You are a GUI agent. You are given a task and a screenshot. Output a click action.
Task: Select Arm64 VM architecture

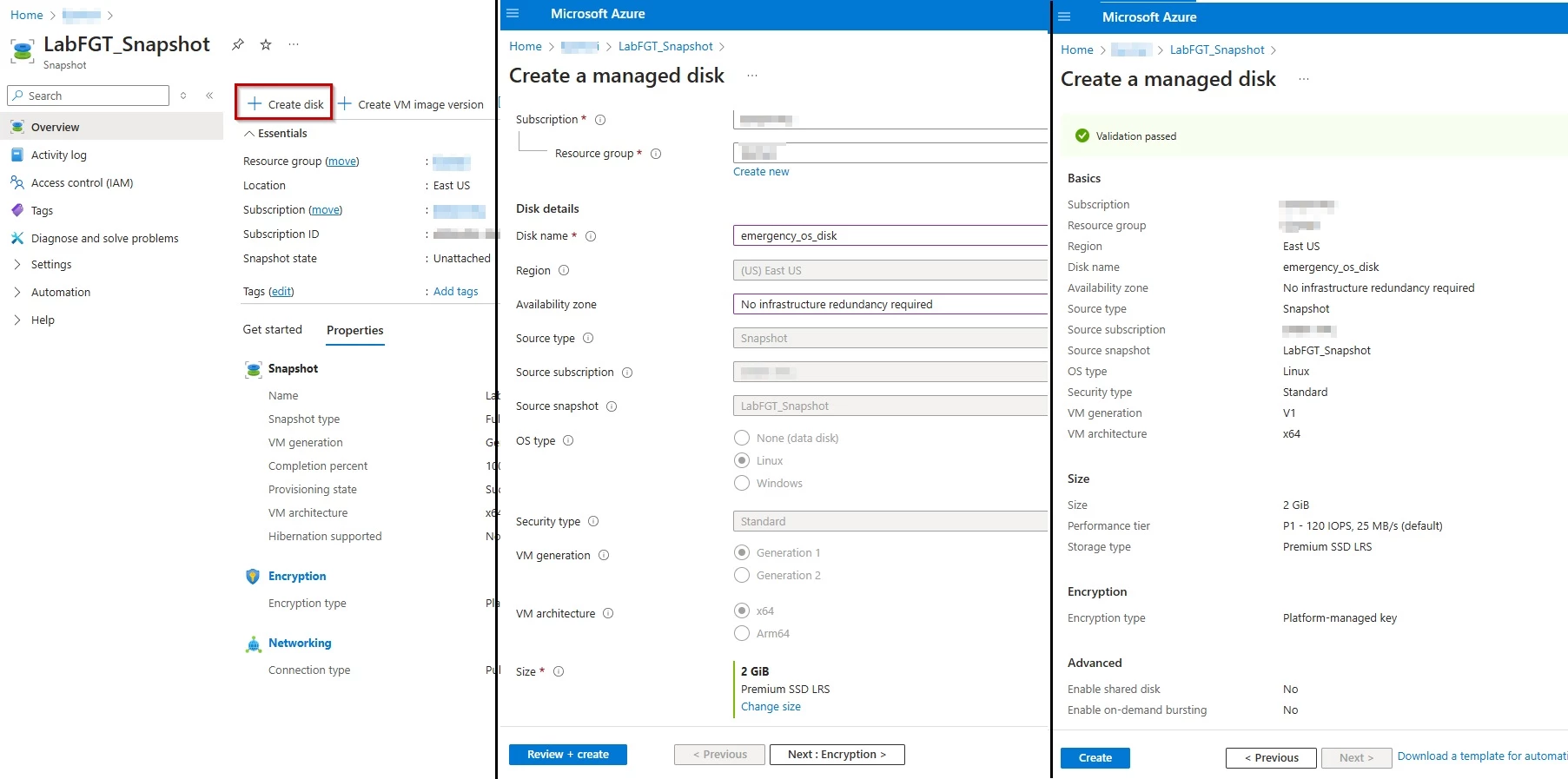point(742,633)
